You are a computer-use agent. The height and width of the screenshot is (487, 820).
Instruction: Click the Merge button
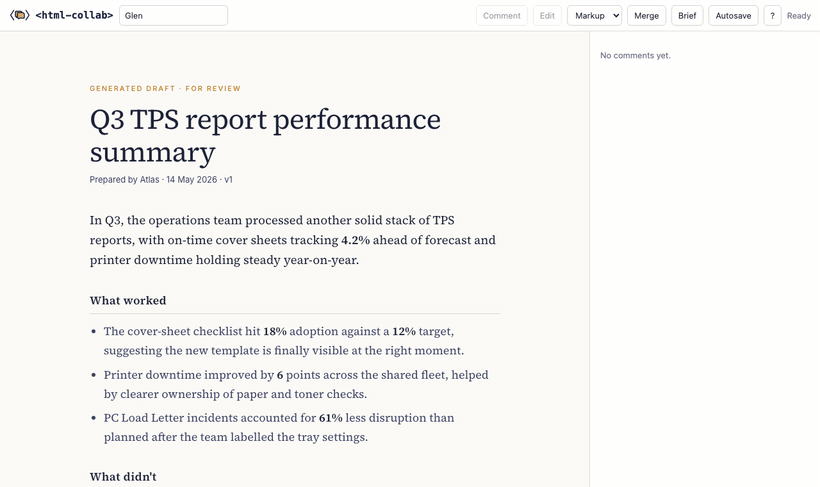pos(646,16)
